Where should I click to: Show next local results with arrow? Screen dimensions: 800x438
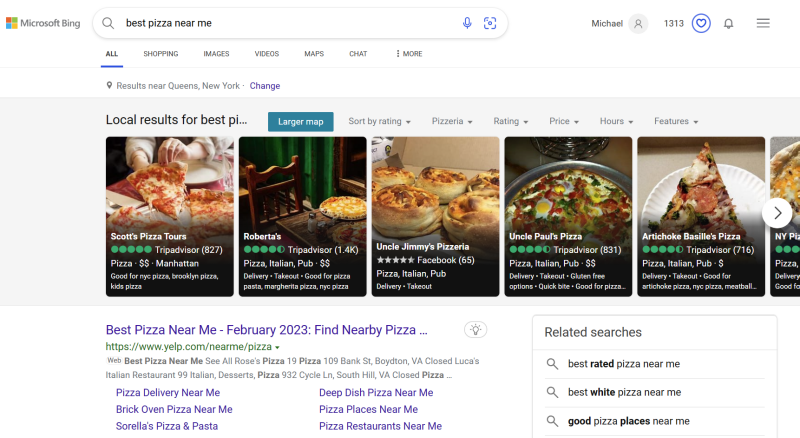point(777,213)
